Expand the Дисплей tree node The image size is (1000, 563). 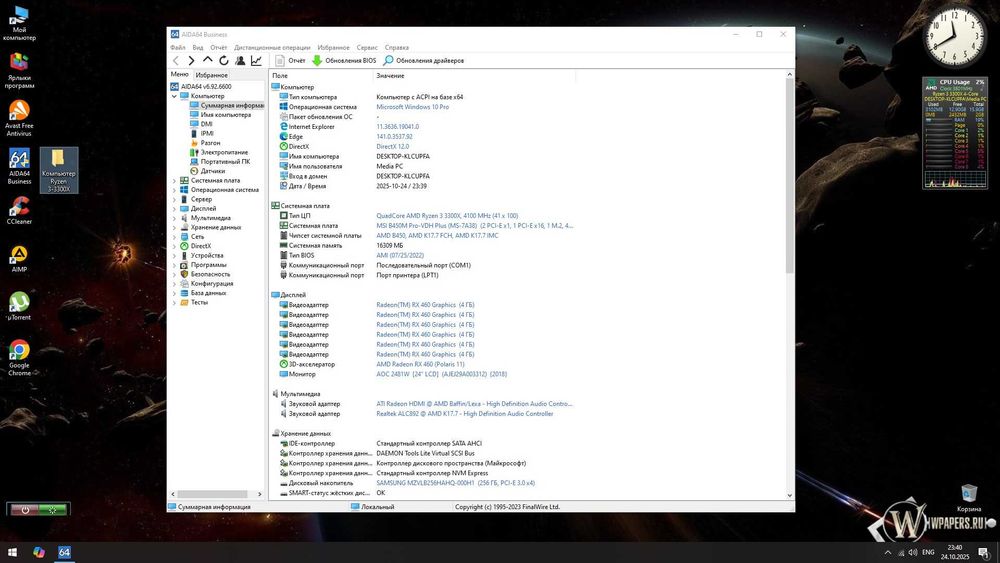coord(174,208)
